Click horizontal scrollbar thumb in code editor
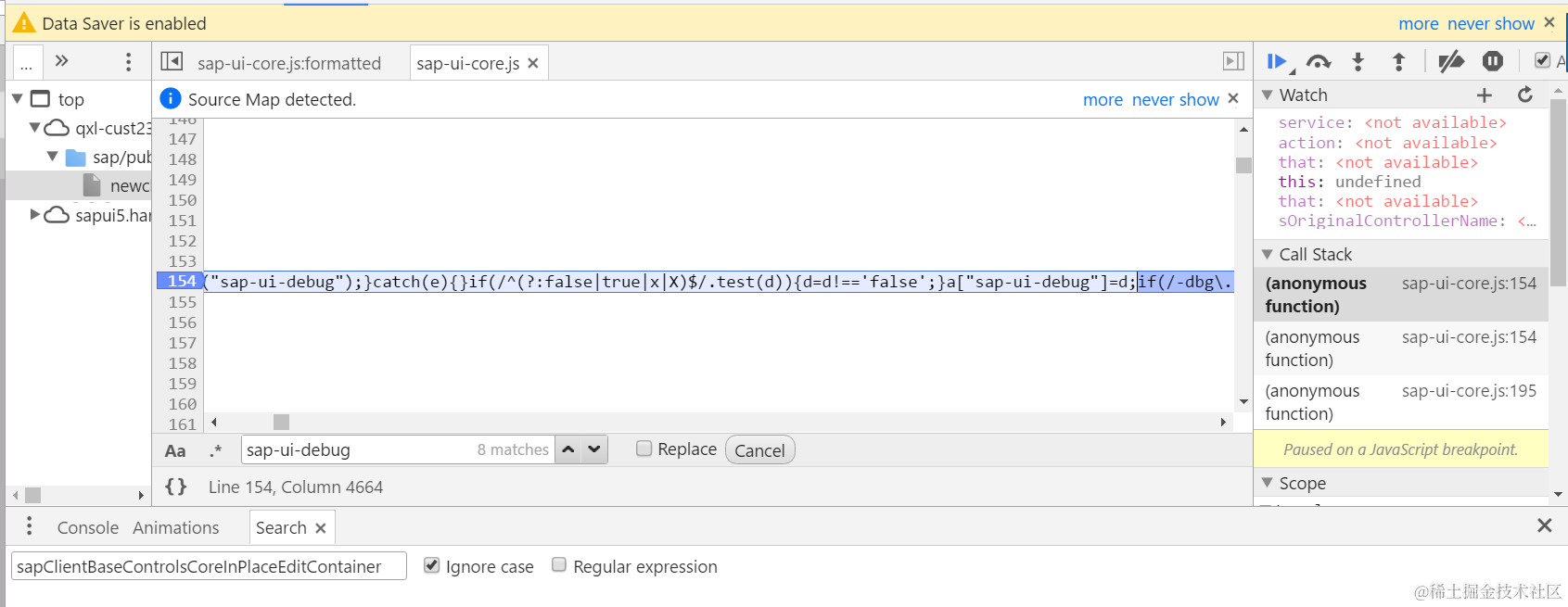Image resolution: width=1568 pixels, height=607 pixels. click(x=282, y=422)
